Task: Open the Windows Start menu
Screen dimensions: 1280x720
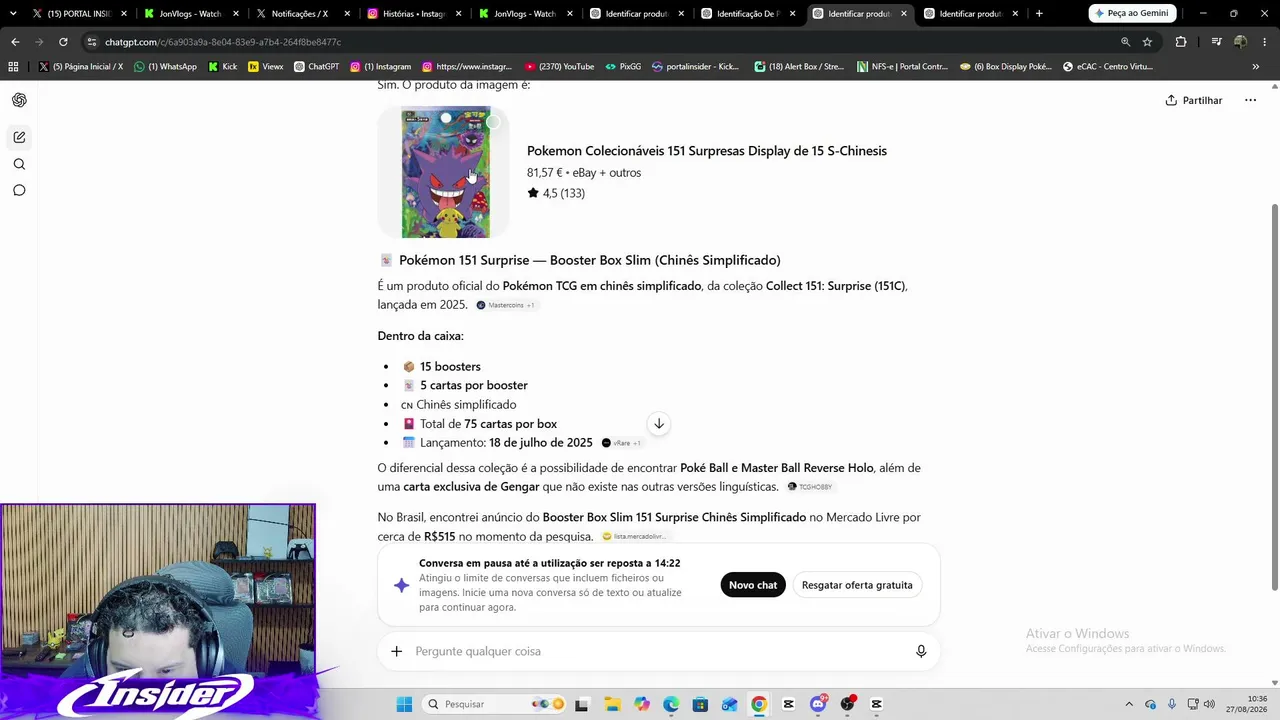Action: [x=404, y=704]
